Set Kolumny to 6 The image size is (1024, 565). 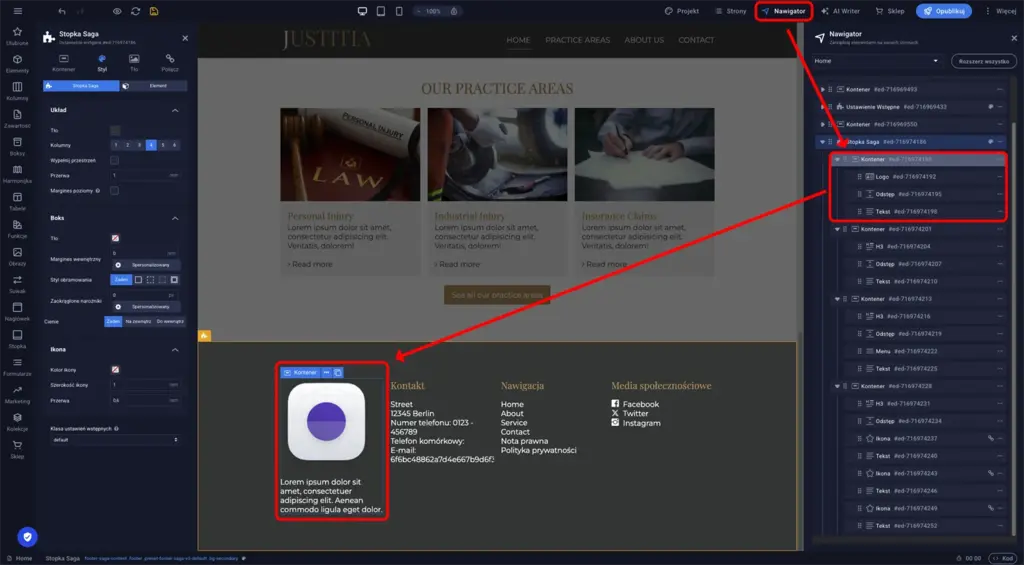174,145
